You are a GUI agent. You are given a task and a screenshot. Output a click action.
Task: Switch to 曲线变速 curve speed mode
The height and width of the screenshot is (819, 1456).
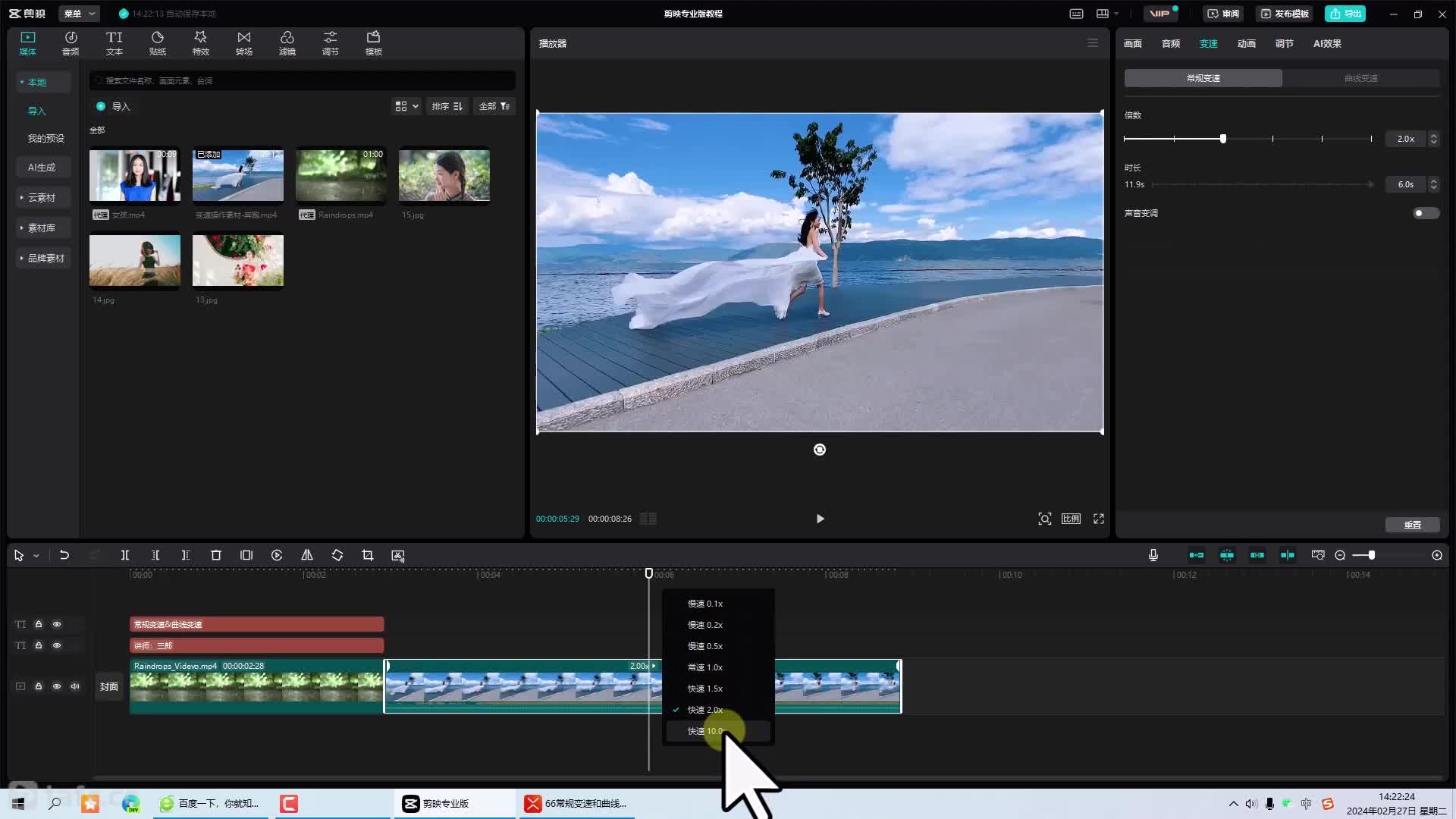(x=1361, y=78)
